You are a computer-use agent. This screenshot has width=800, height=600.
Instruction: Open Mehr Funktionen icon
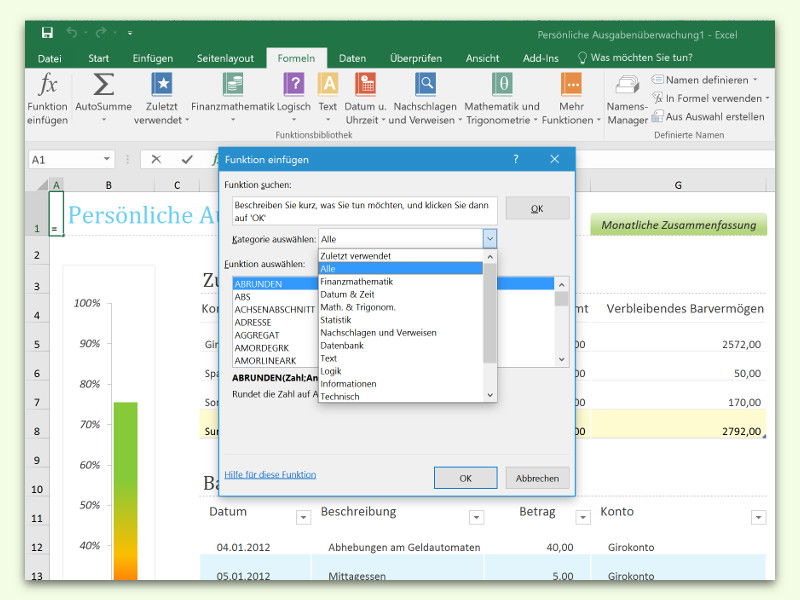(x=571, y=84)
